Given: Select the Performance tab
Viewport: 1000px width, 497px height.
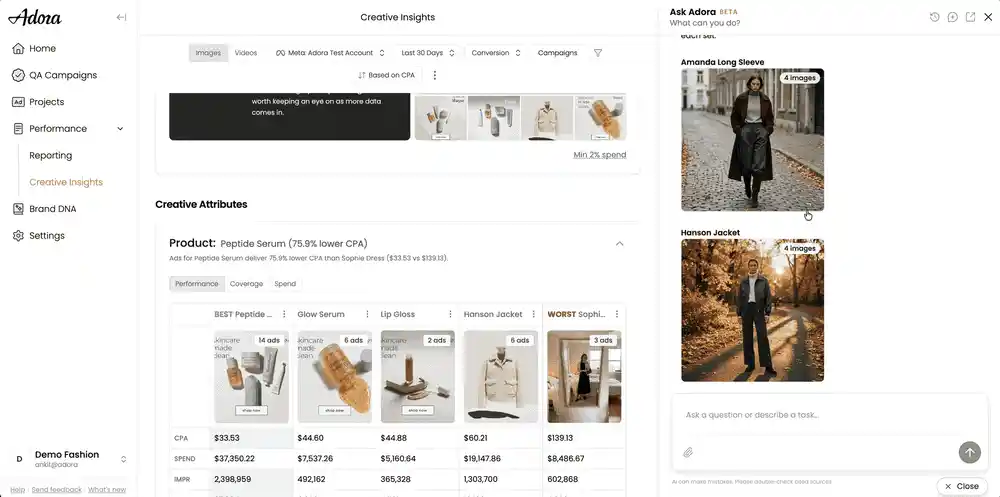Looking at the screenshot, I should tap(196, 284).
